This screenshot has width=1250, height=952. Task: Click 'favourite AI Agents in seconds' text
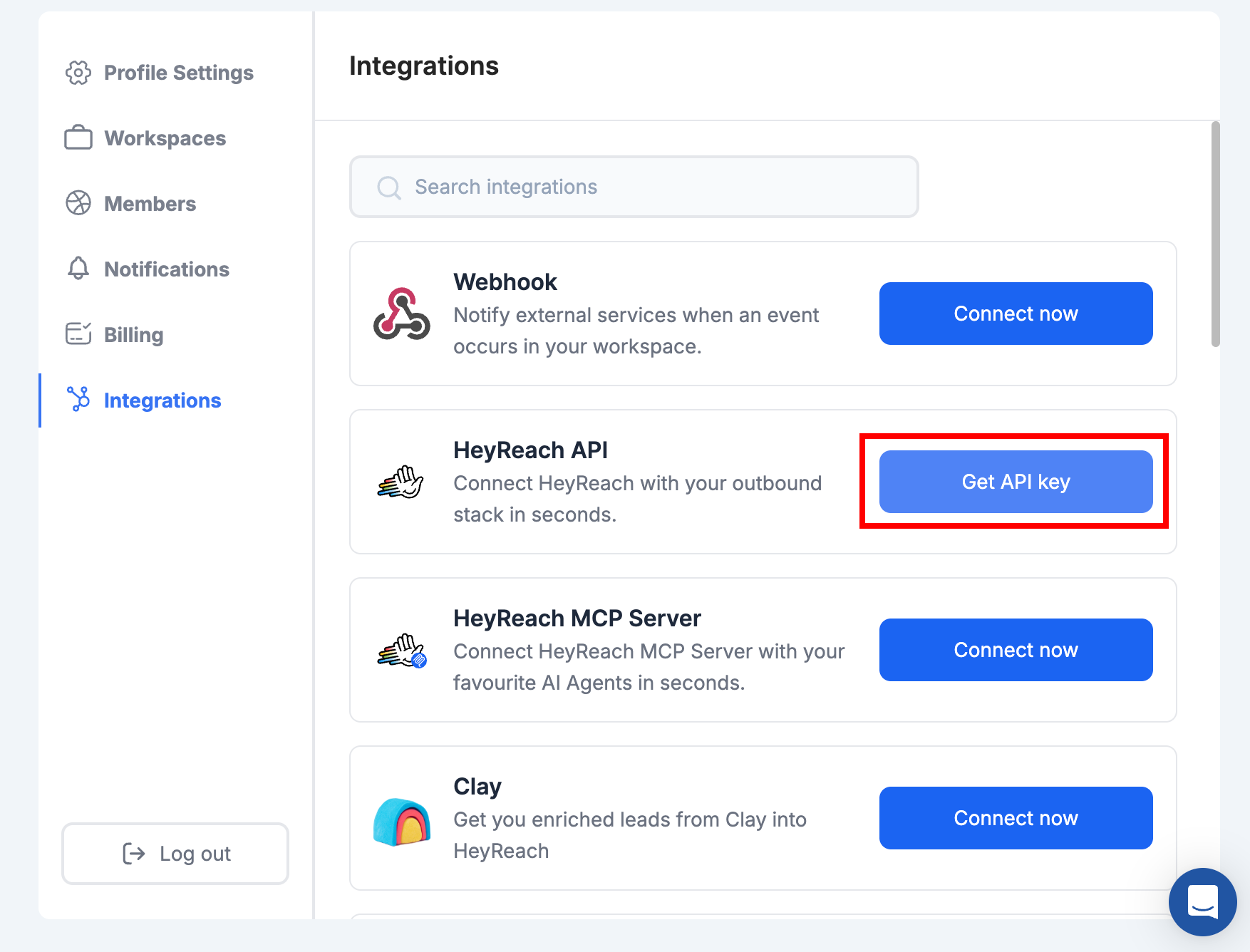click(599, 683)
